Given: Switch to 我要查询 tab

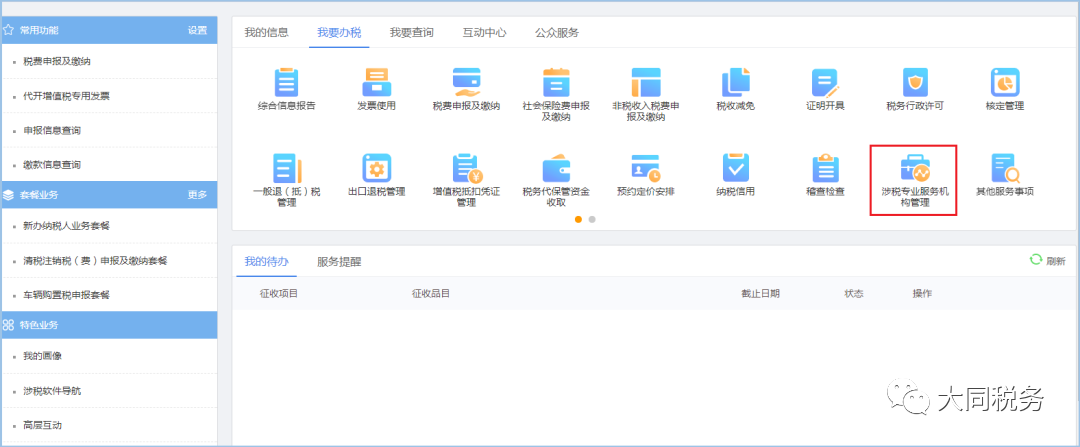Looking at the screenshot, I should (x=411, y=32).
